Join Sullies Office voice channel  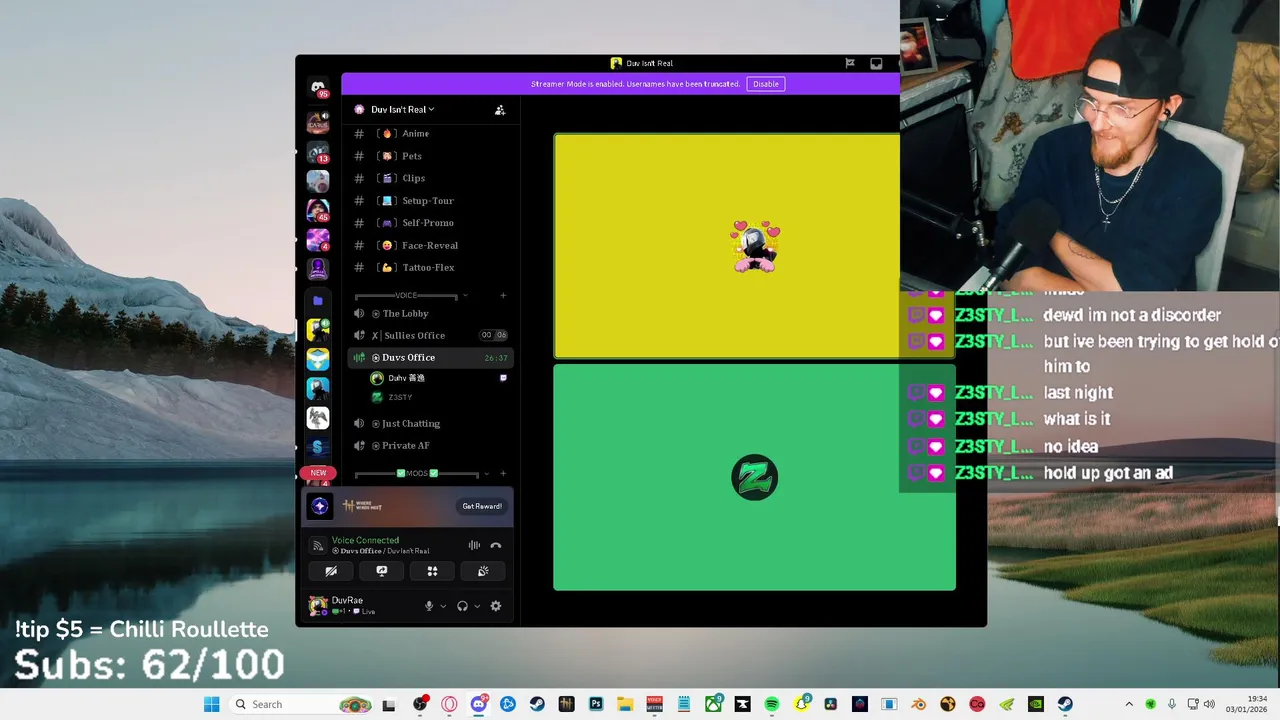coord(431,335)
